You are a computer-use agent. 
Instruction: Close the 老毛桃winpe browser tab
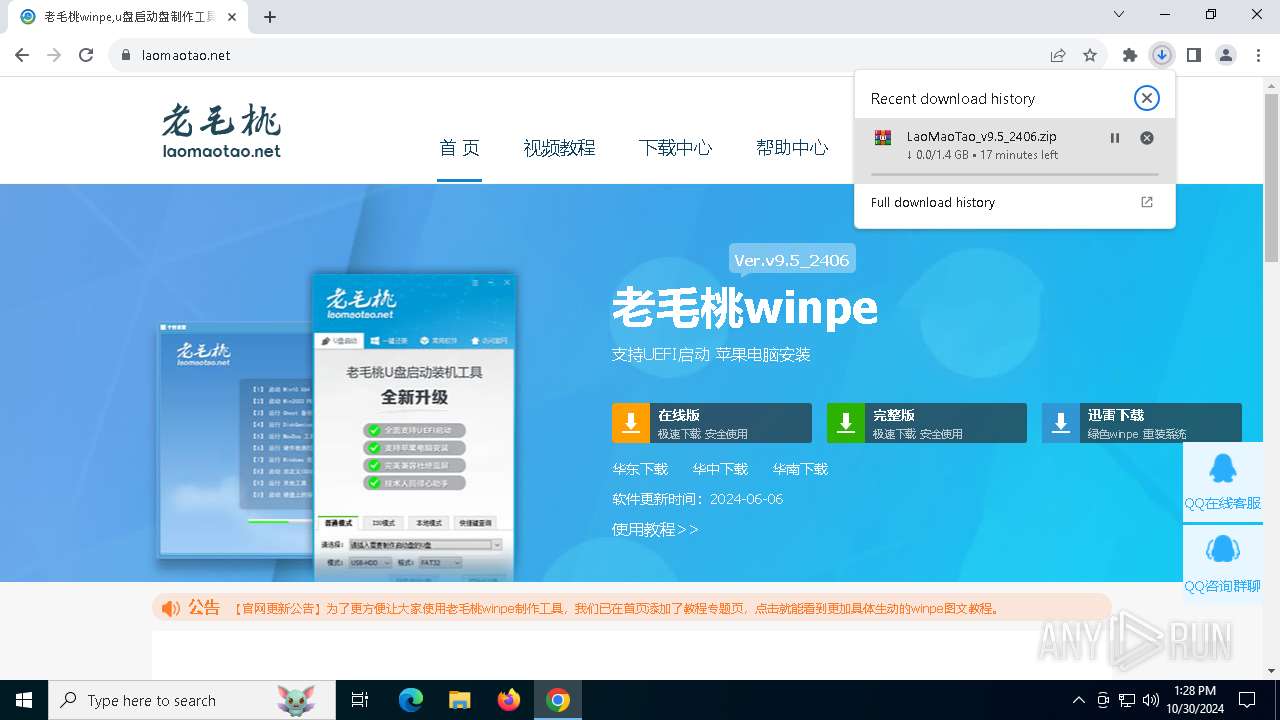click(x=232, y=16)
